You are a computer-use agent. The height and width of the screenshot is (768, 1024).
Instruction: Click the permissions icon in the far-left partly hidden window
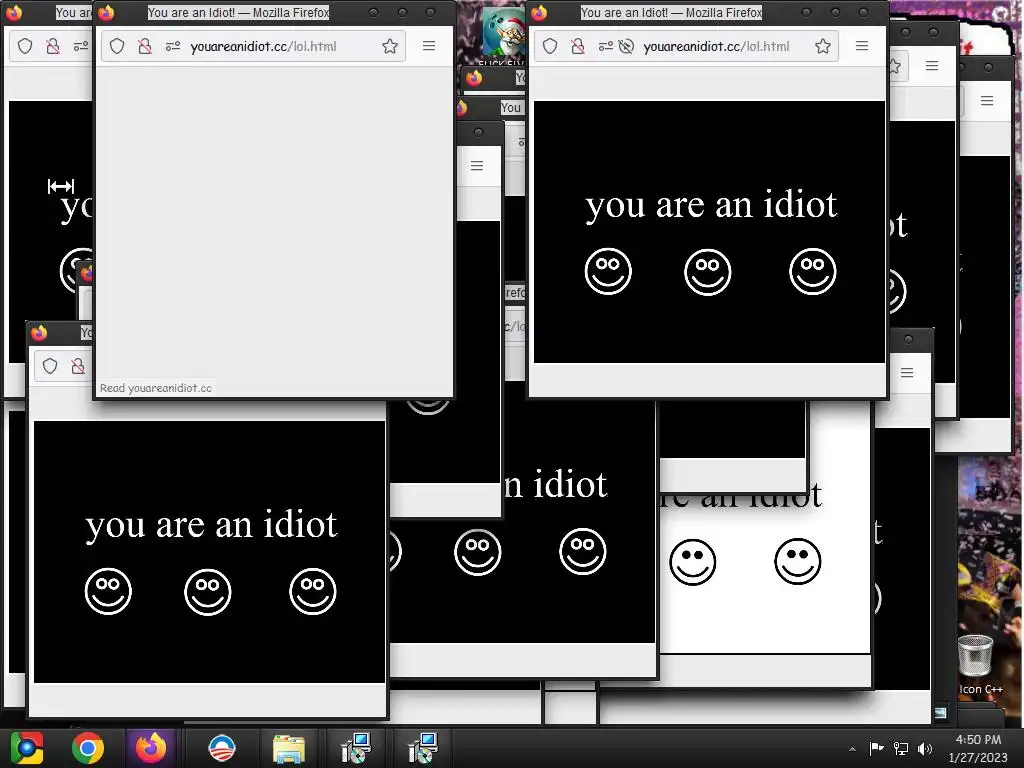point(81,46)
